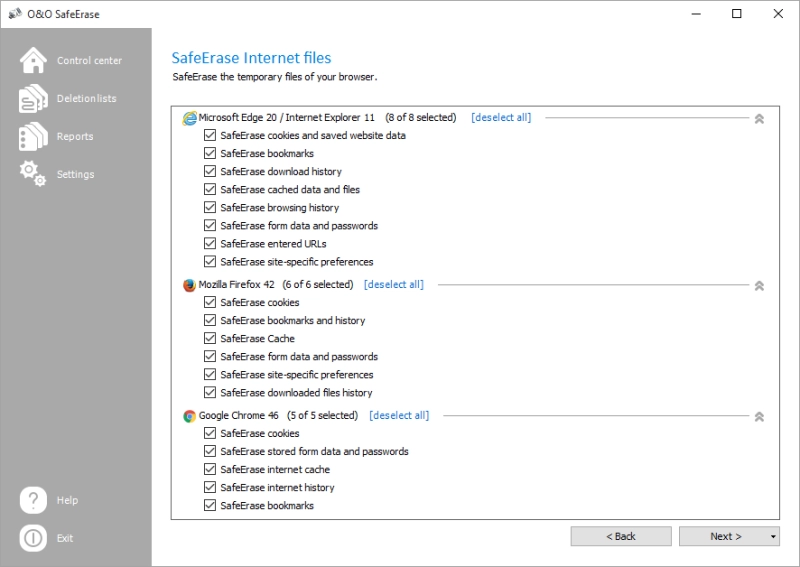Toggle Firefox SafeErase bookmarks and history checkbox
Screen dimensions: 800x567
[x=210, y=320]
